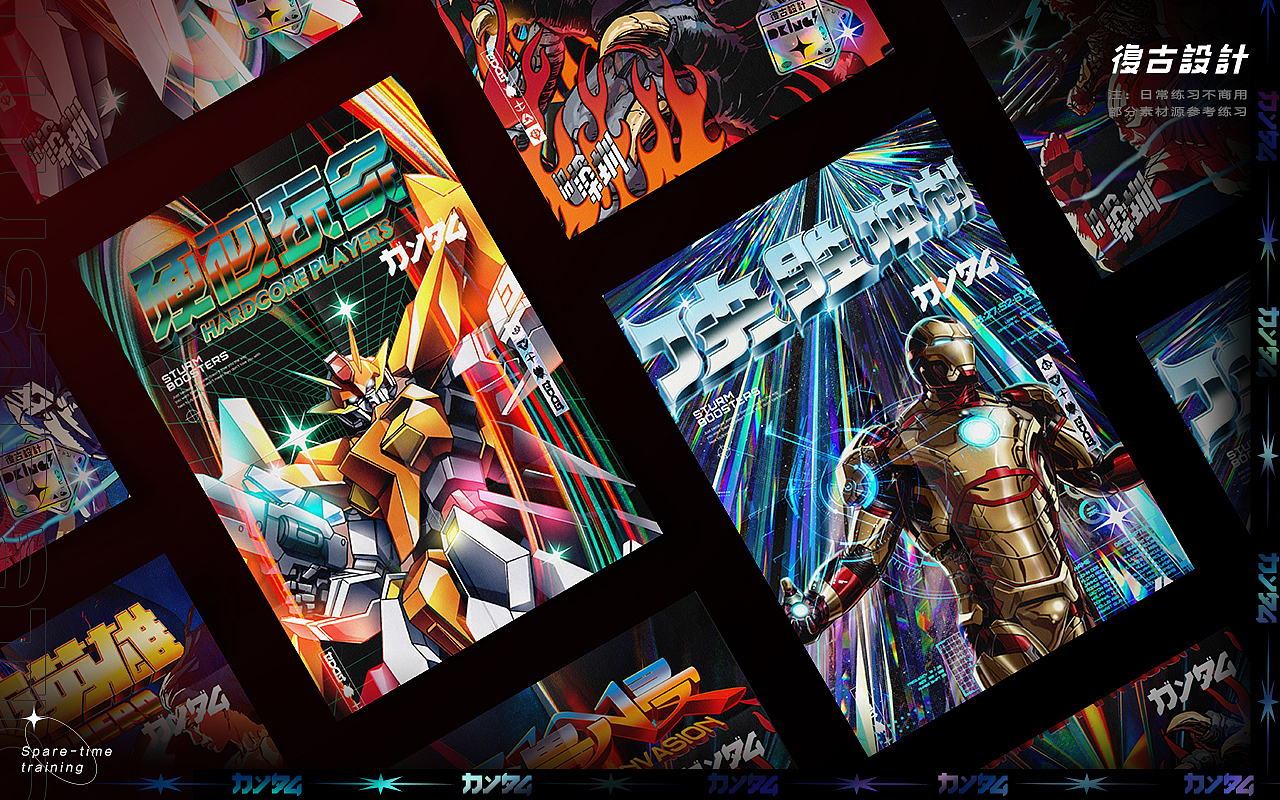Click the note line 日常练习不商用

pos(1178,94)
